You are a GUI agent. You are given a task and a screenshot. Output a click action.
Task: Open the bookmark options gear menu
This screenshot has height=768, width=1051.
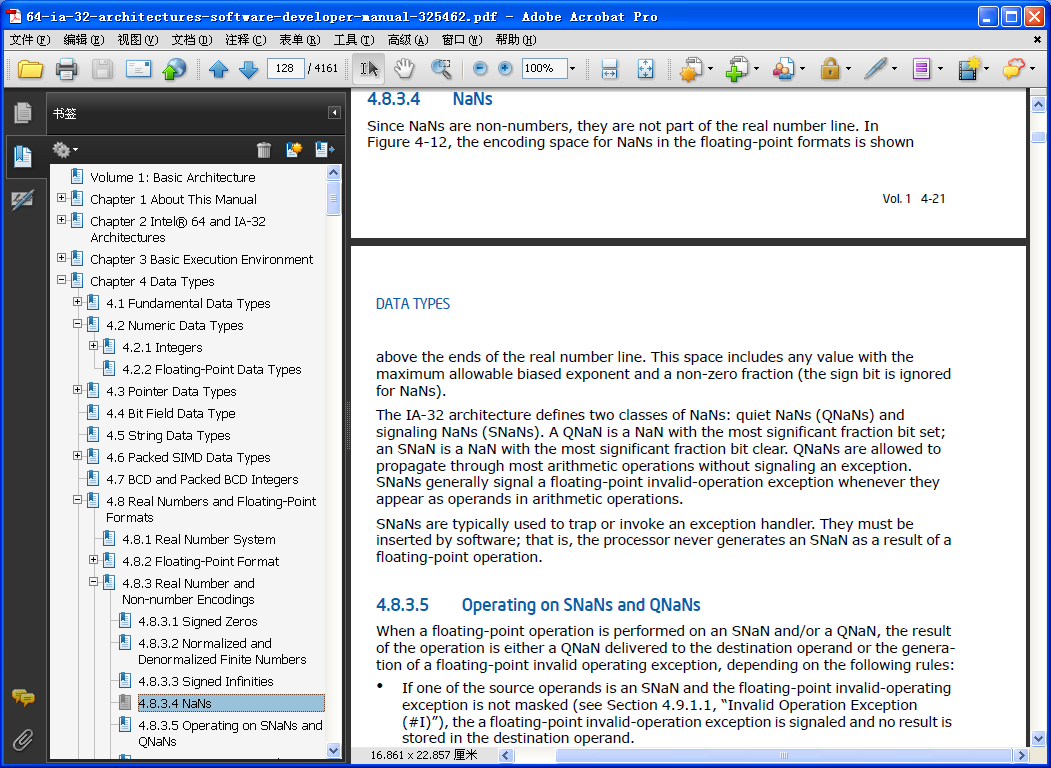(x=65, y=149)
